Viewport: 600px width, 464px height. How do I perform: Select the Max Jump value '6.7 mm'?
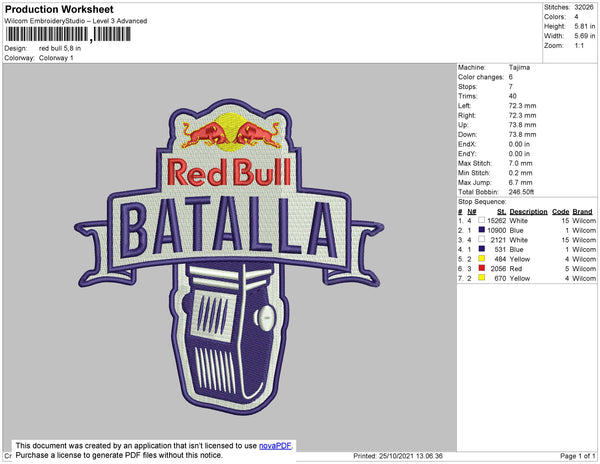coord(520,182)
